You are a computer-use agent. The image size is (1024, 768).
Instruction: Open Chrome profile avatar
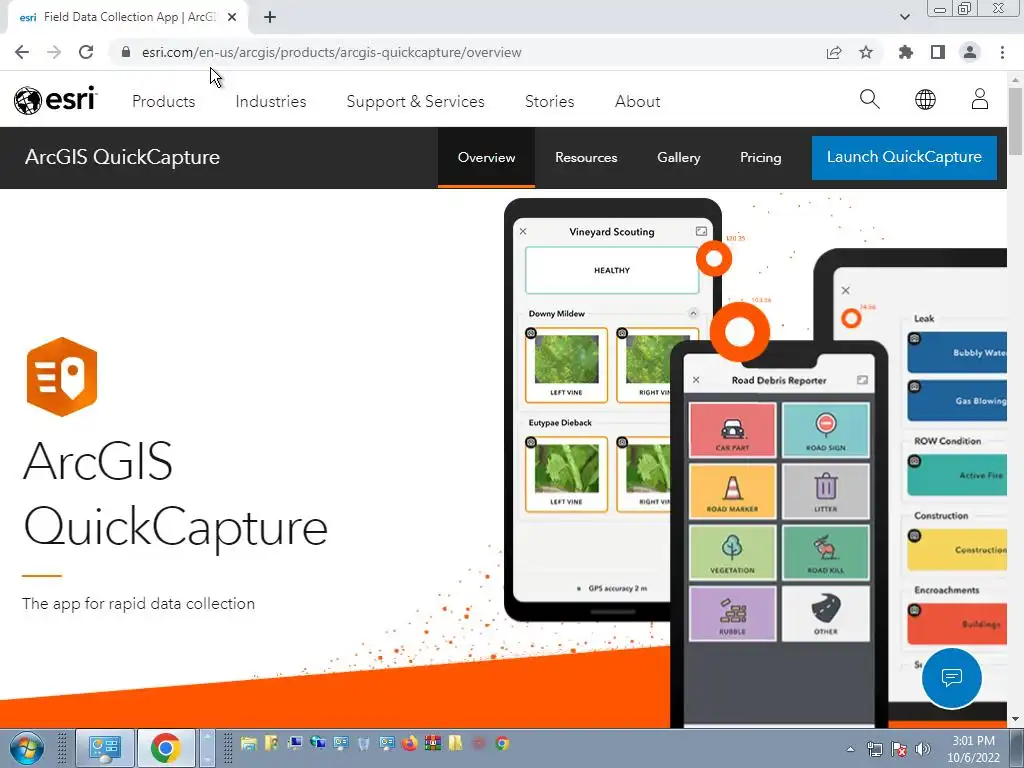pyautogui.click(x=970, y=52)
